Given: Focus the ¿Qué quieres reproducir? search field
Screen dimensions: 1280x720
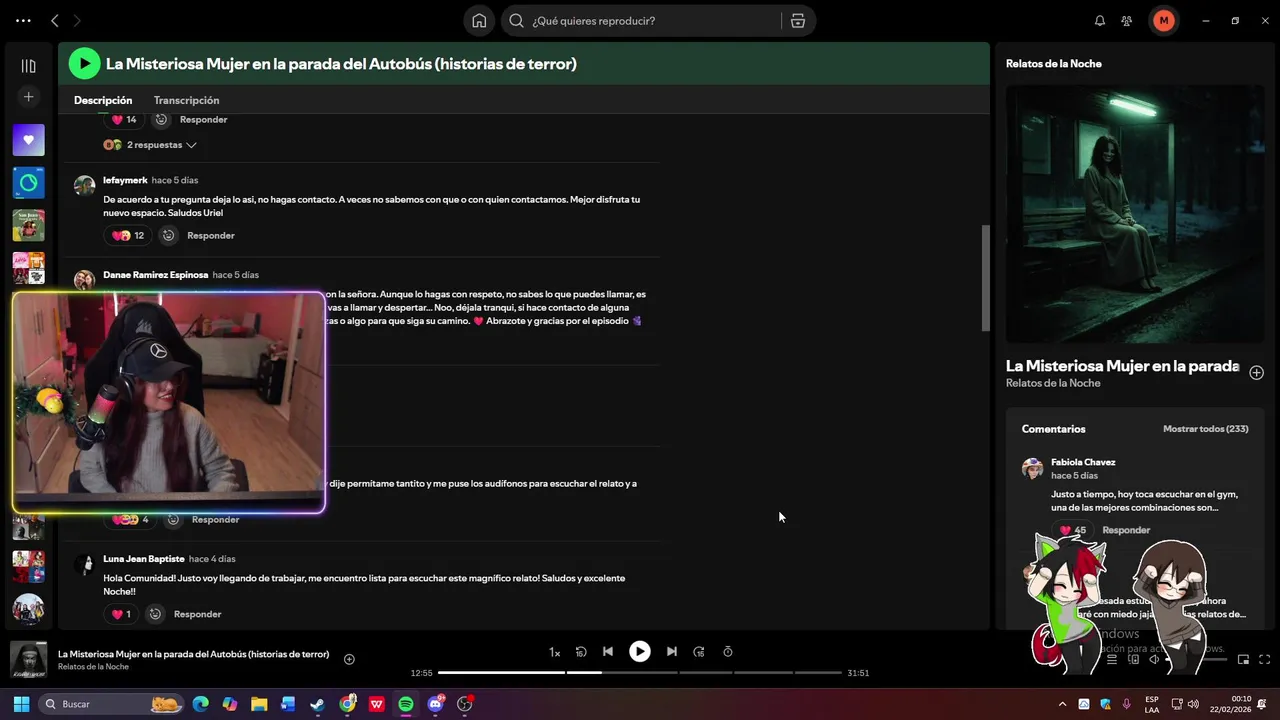Looking at the screenshot, I should (x=642, y=20).
